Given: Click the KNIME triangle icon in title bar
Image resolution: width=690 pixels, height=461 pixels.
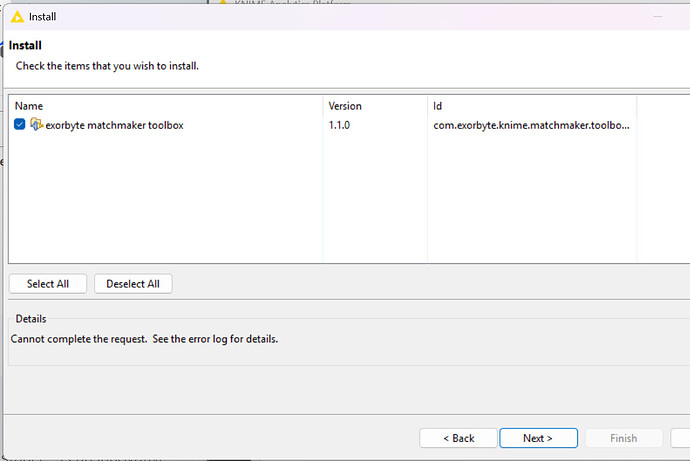Looking at the screenshot, I should click(13, 17).
